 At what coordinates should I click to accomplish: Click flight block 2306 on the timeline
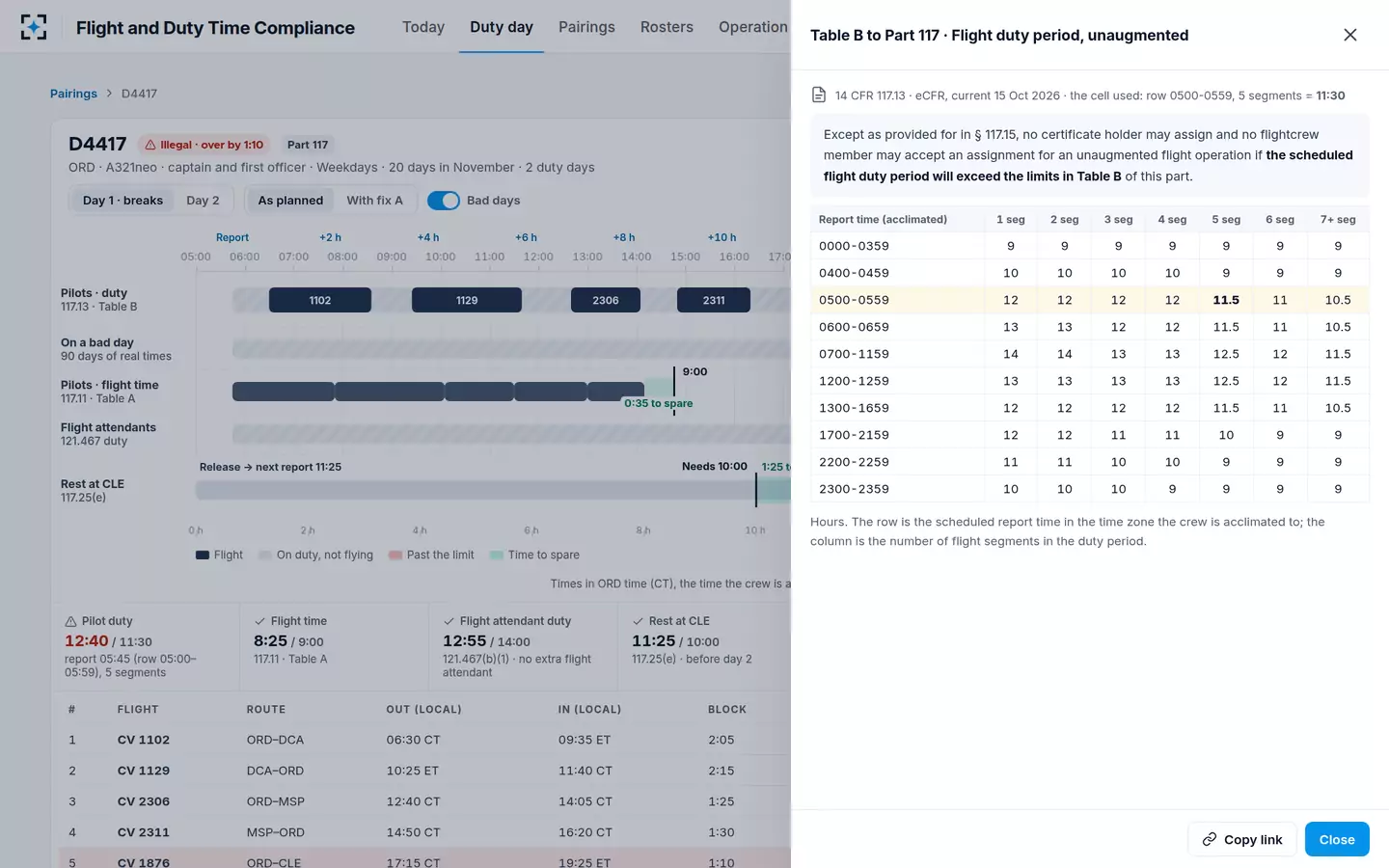tap(606, 300)
